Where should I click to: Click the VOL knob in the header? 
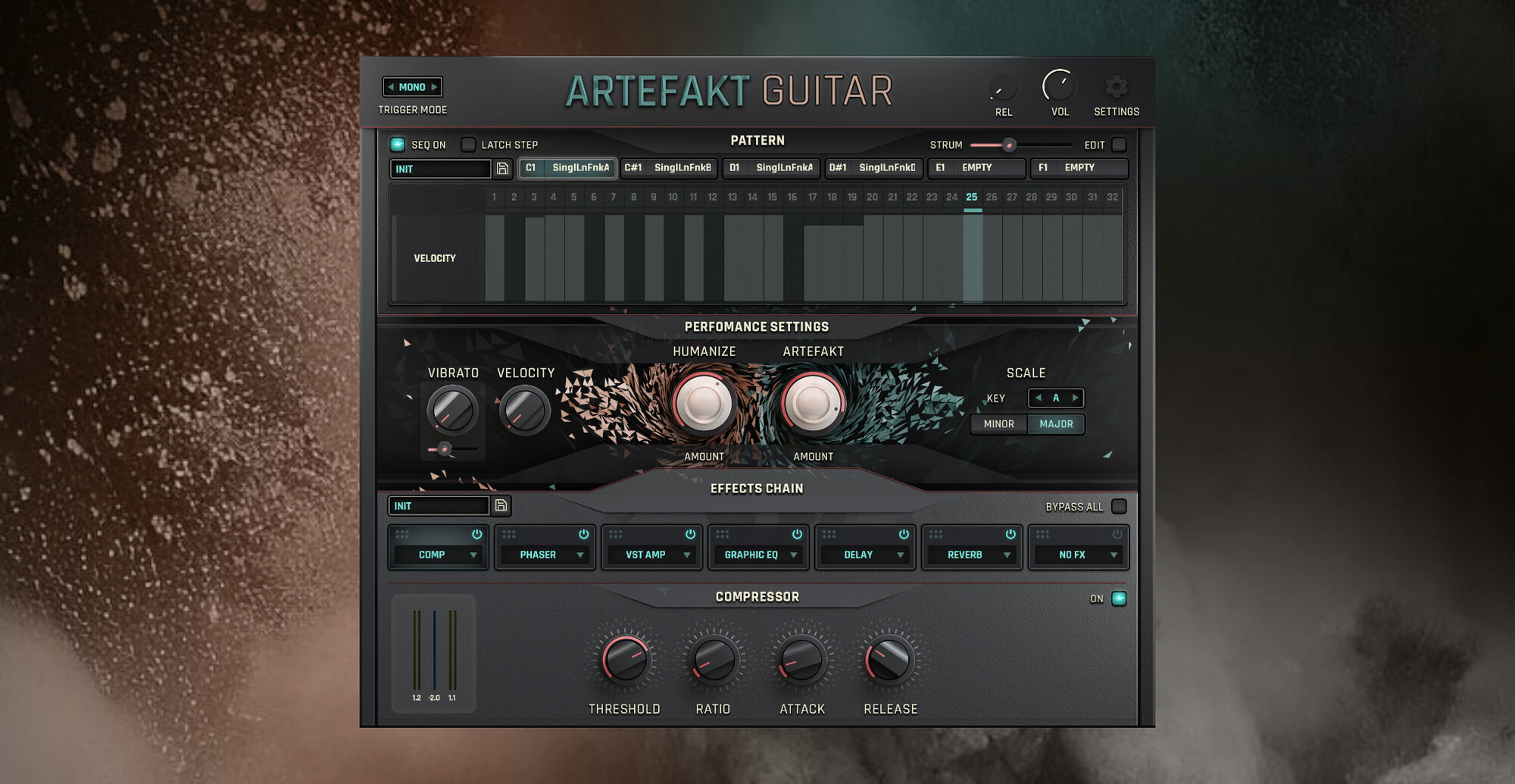click(x=1058, y=85)
